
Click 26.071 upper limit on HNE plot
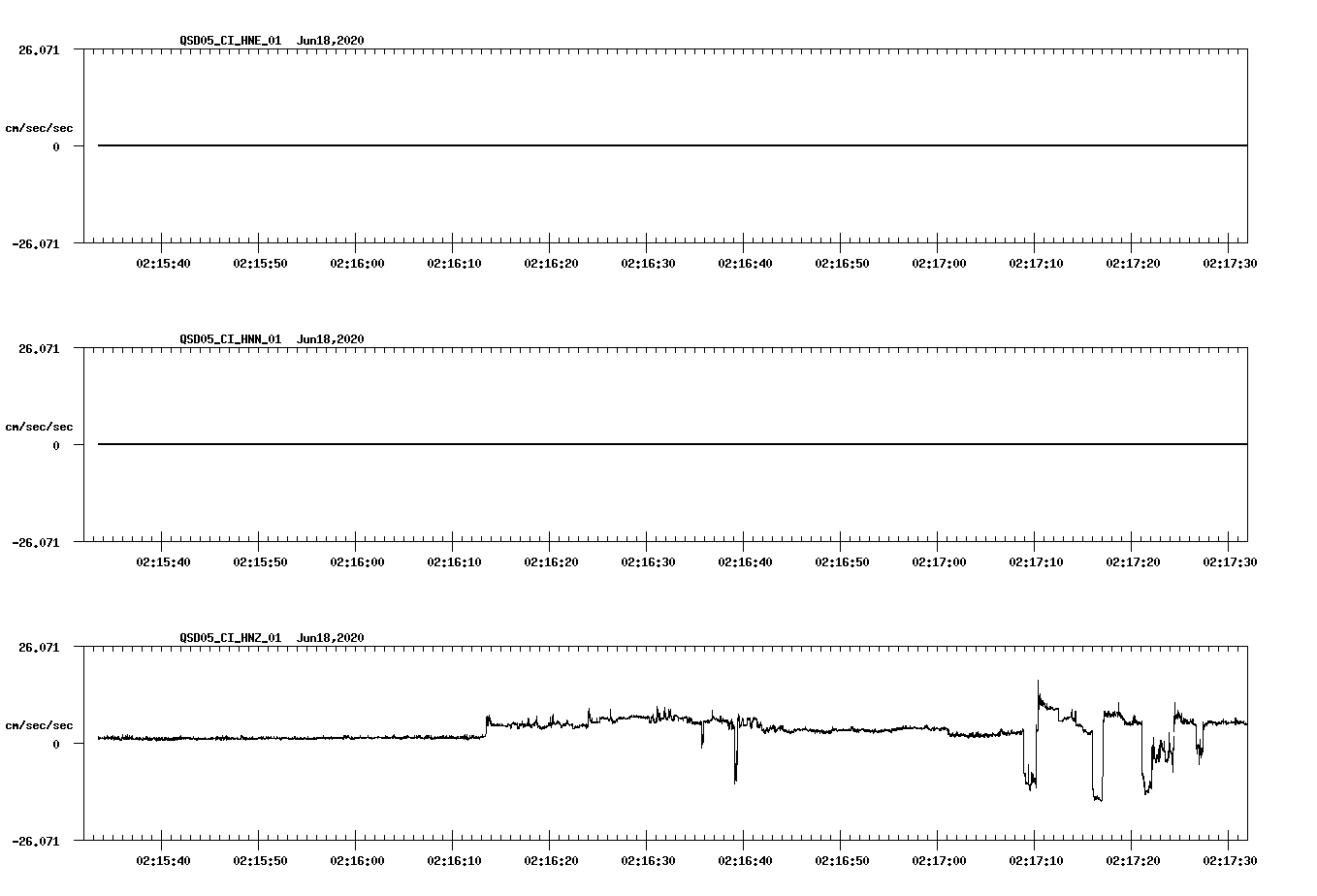click(39, 49)
